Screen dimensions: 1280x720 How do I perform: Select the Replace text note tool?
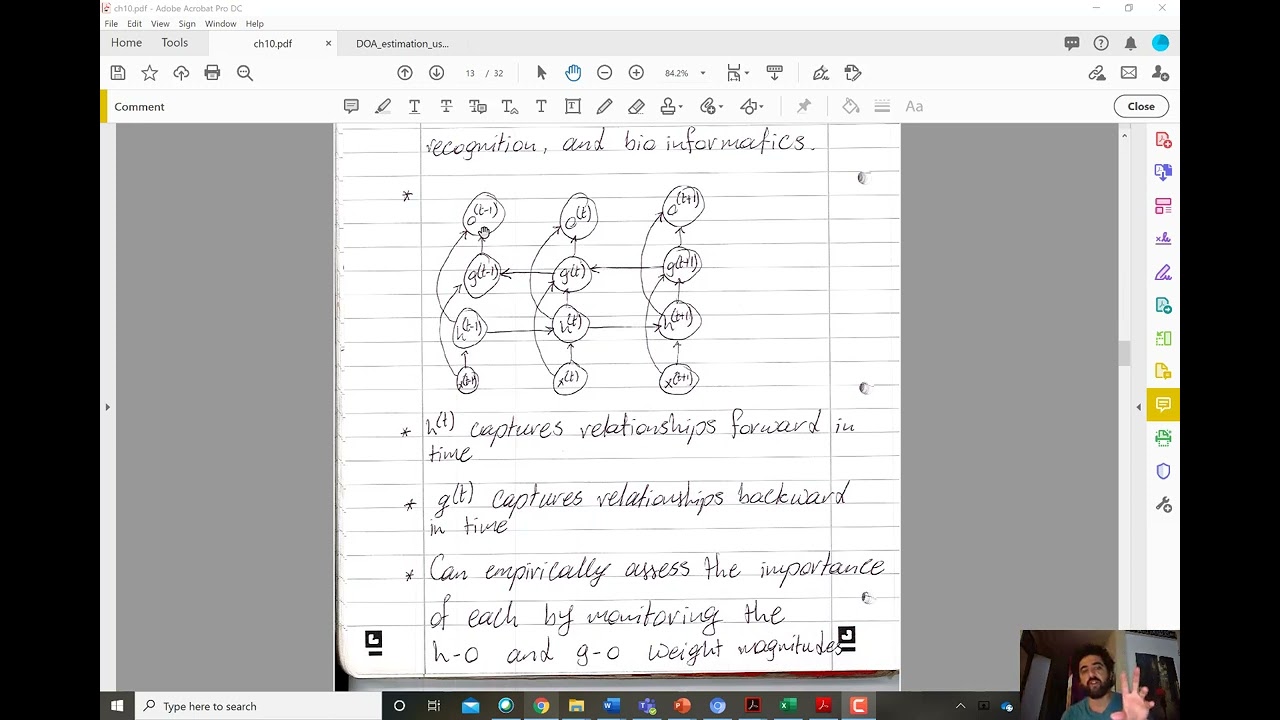tap(478, 106)
